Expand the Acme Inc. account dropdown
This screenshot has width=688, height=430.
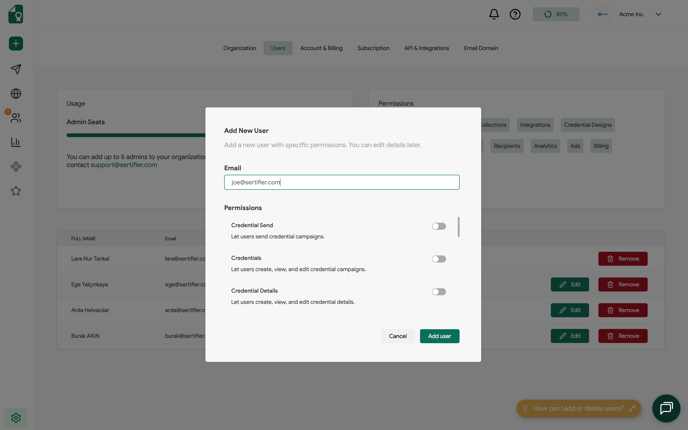tap(658, 14)
